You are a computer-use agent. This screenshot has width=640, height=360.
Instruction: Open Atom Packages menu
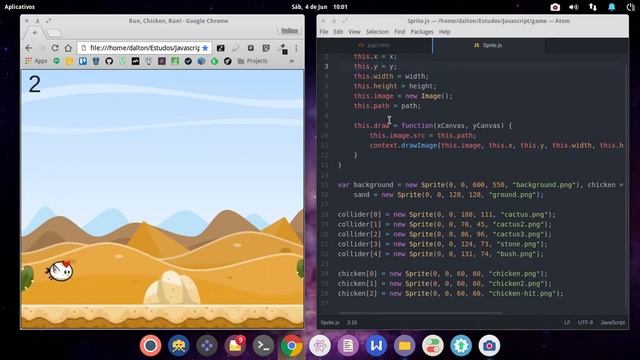pyautogui.click(x=422, y=32)
